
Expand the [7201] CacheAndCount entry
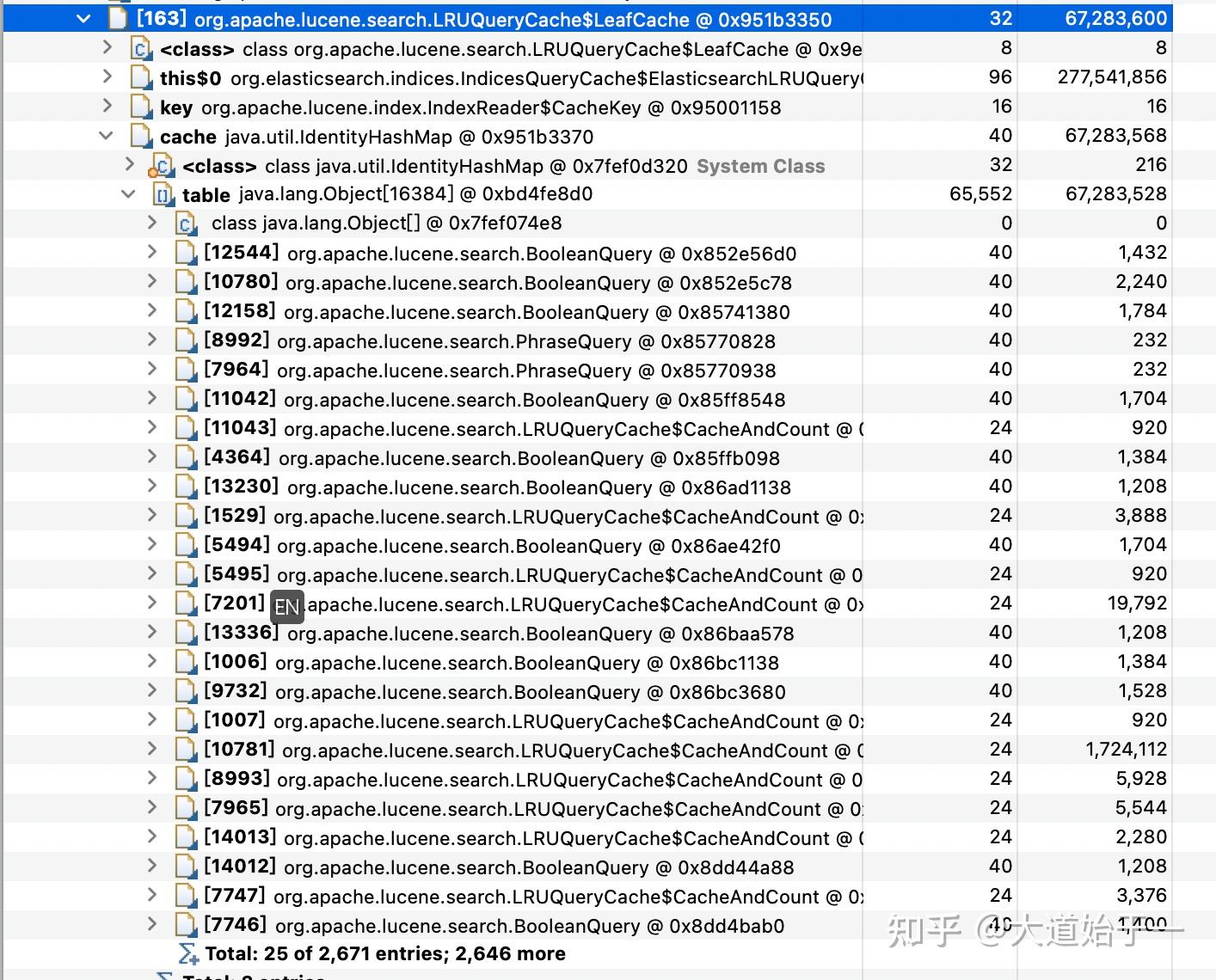click(x=152, y=603)
